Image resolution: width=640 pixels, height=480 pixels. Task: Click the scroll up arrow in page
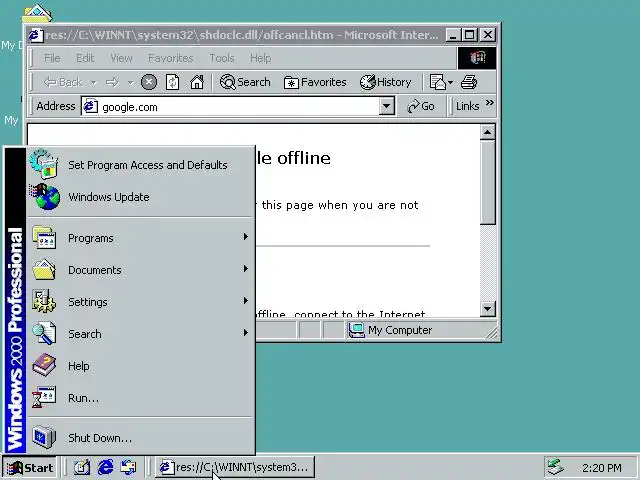coord(487,132)
